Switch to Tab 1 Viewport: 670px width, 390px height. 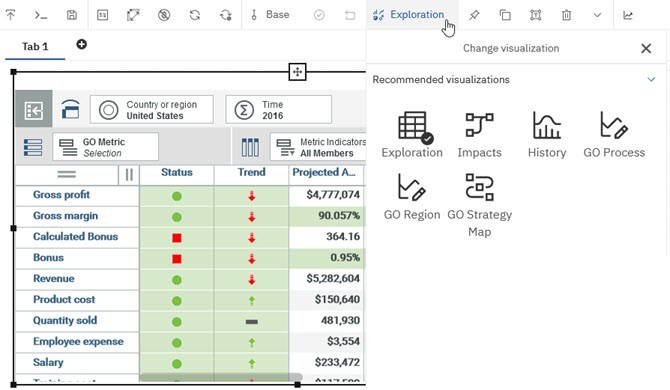point(35,46)
